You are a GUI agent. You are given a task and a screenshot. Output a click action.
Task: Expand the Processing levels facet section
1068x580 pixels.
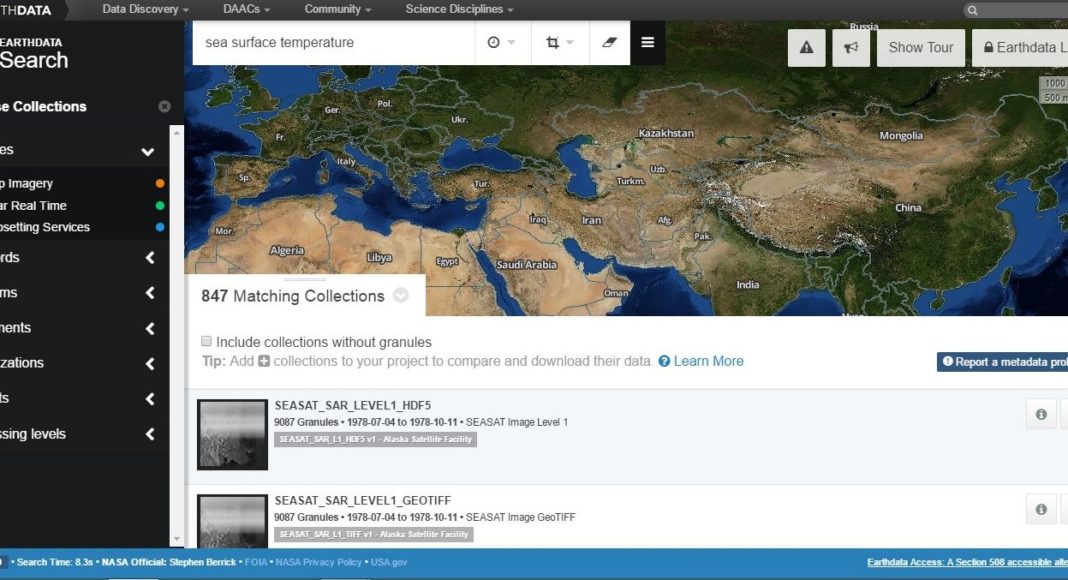[150, 434]
